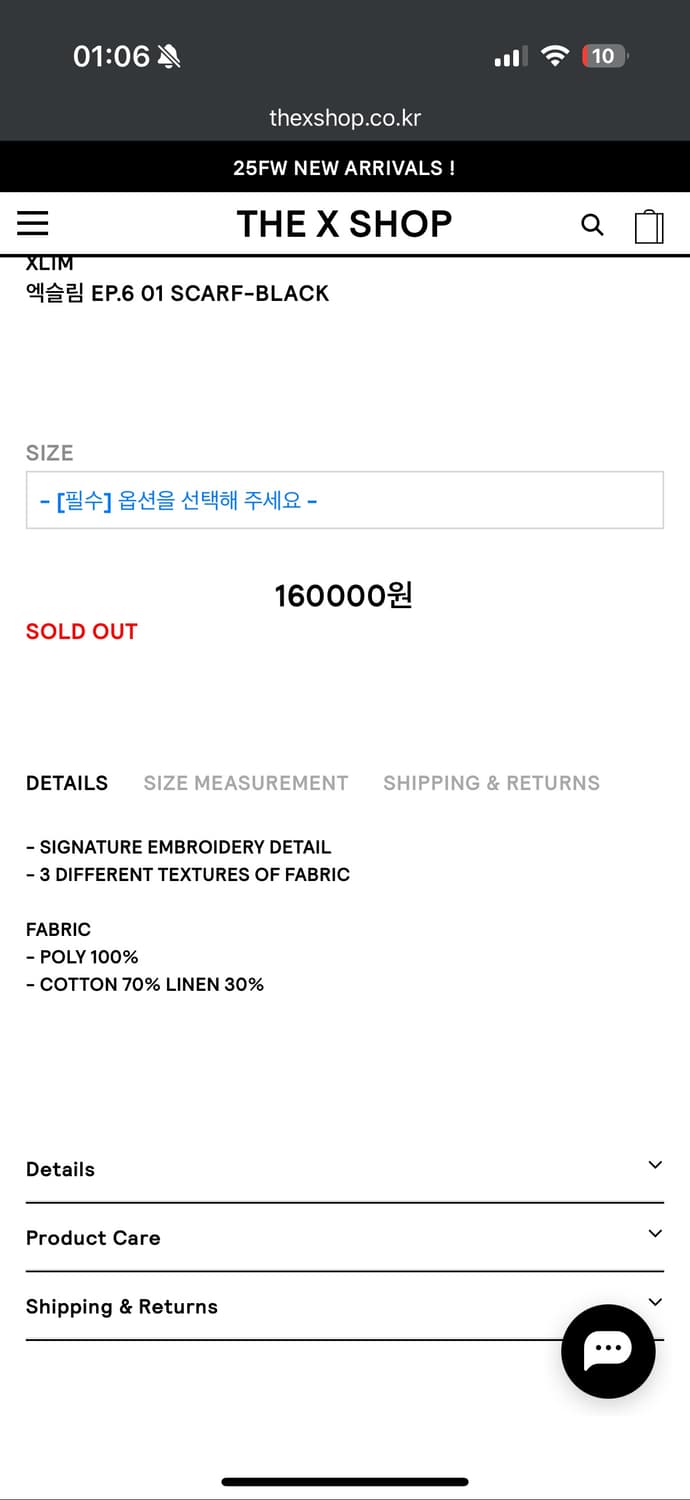Screen dimensions: 690x1500
Task: Tap the cellular signal bars
Action: point(510,57)
